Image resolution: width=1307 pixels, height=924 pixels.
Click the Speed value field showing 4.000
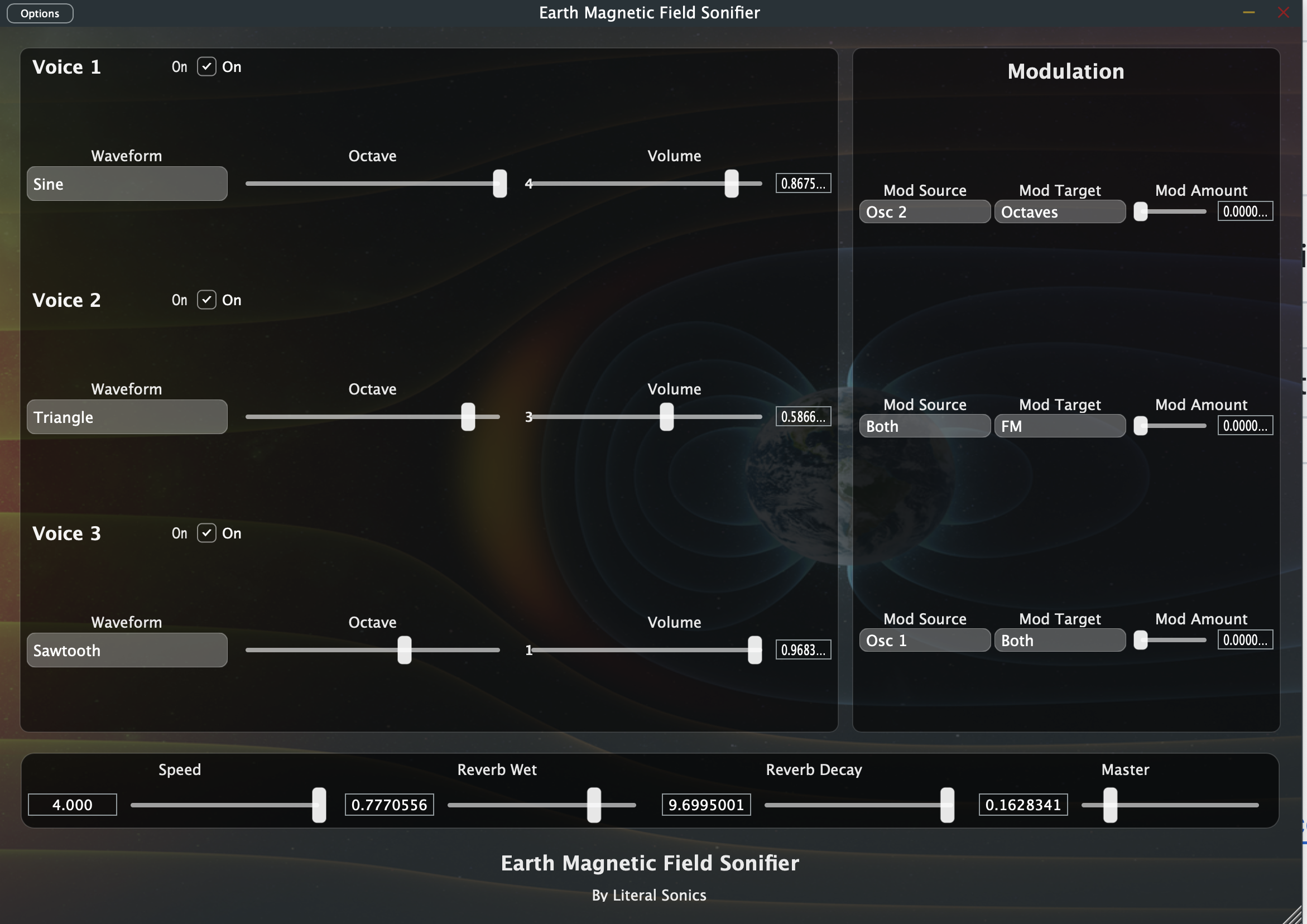tap(73, 805)
